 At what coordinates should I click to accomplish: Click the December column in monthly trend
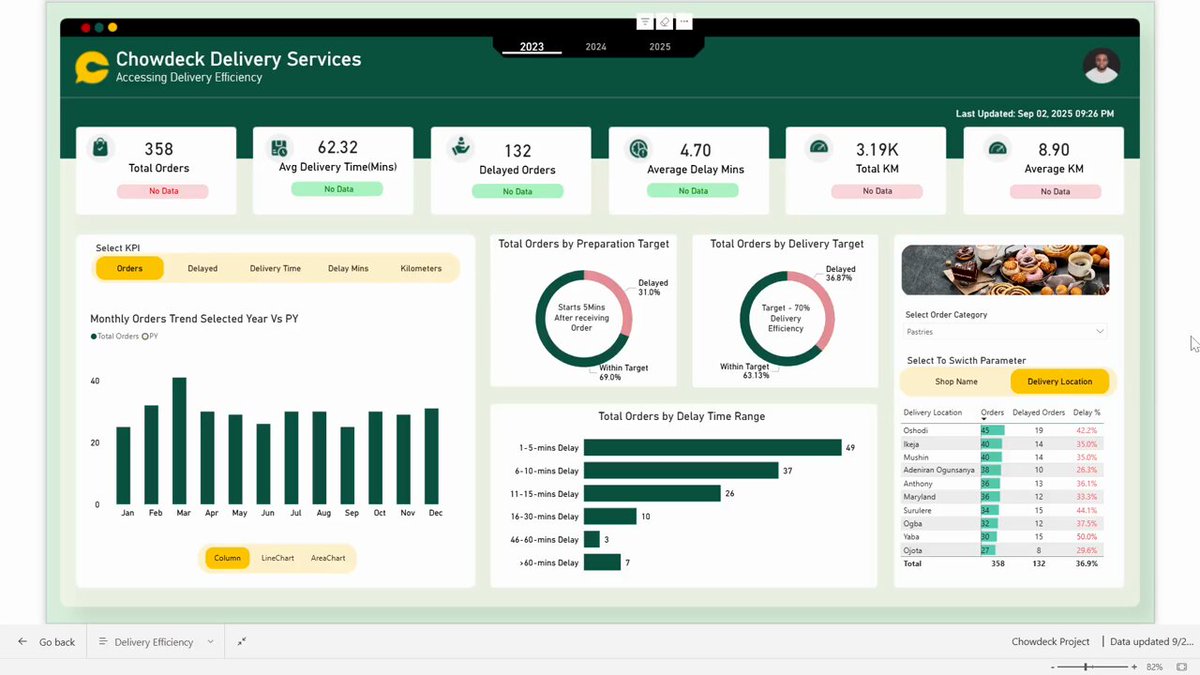click(x=431, y=456)
